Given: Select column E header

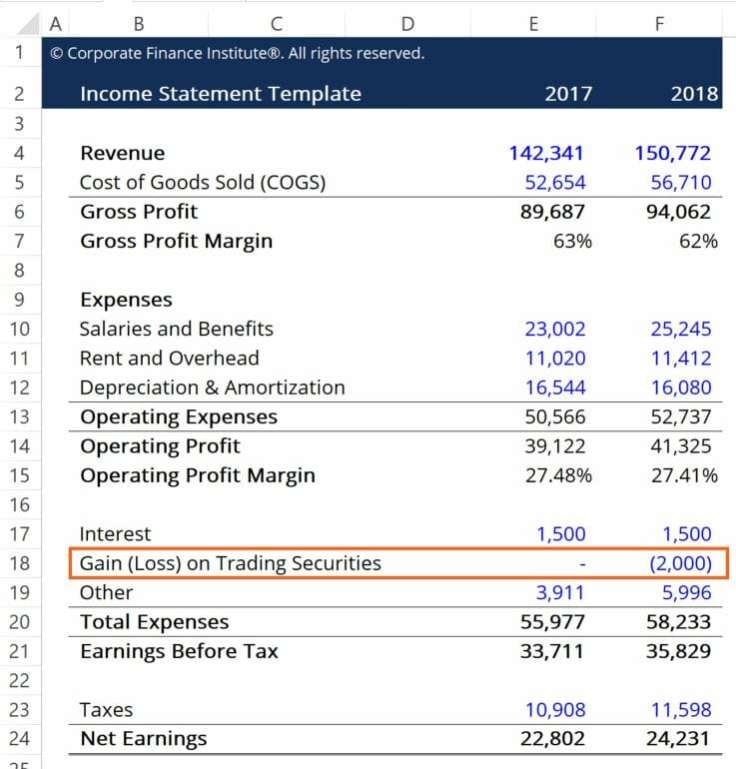Looking at the screenshot, I should click(533, 24).
